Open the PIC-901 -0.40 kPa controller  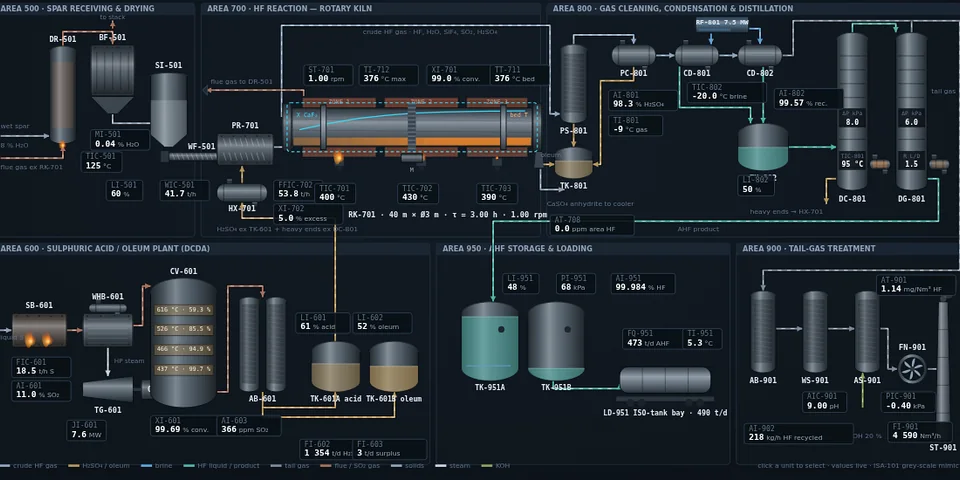coord(907,402)
